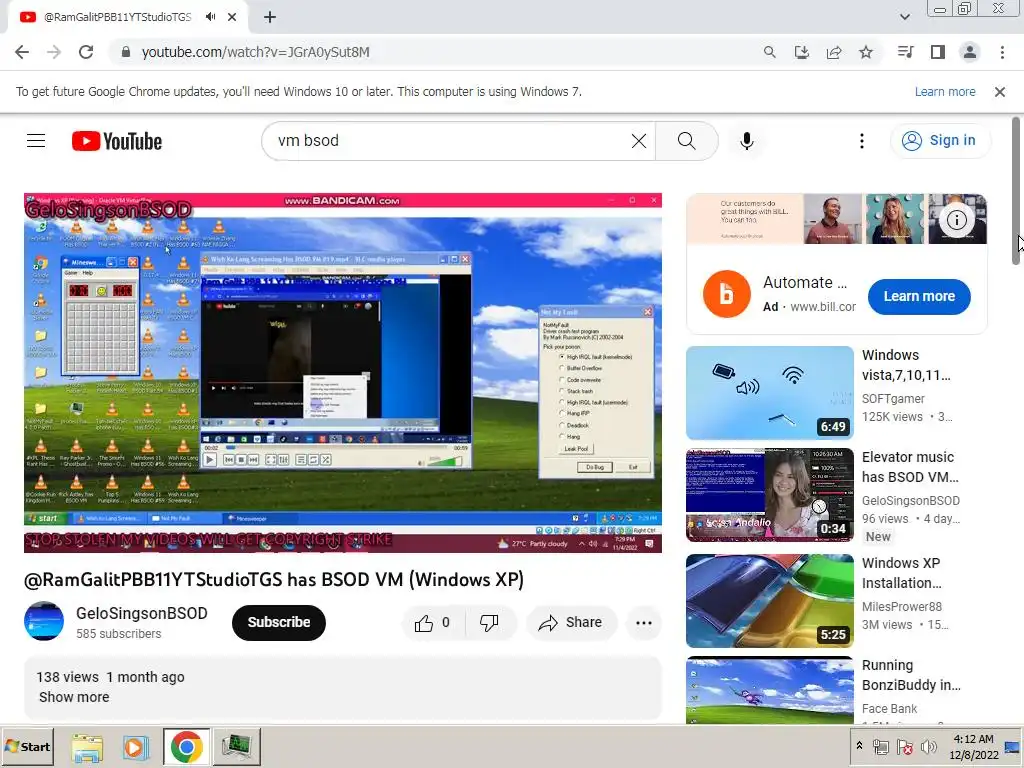
Task: Open ad info icon on banner
Action: 957,220
